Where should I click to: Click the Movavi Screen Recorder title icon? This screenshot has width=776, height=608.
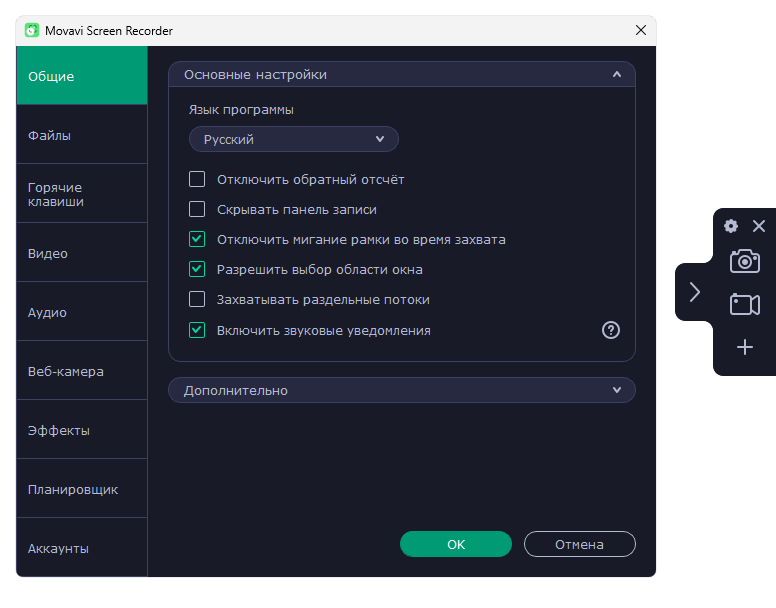(31, 30)
